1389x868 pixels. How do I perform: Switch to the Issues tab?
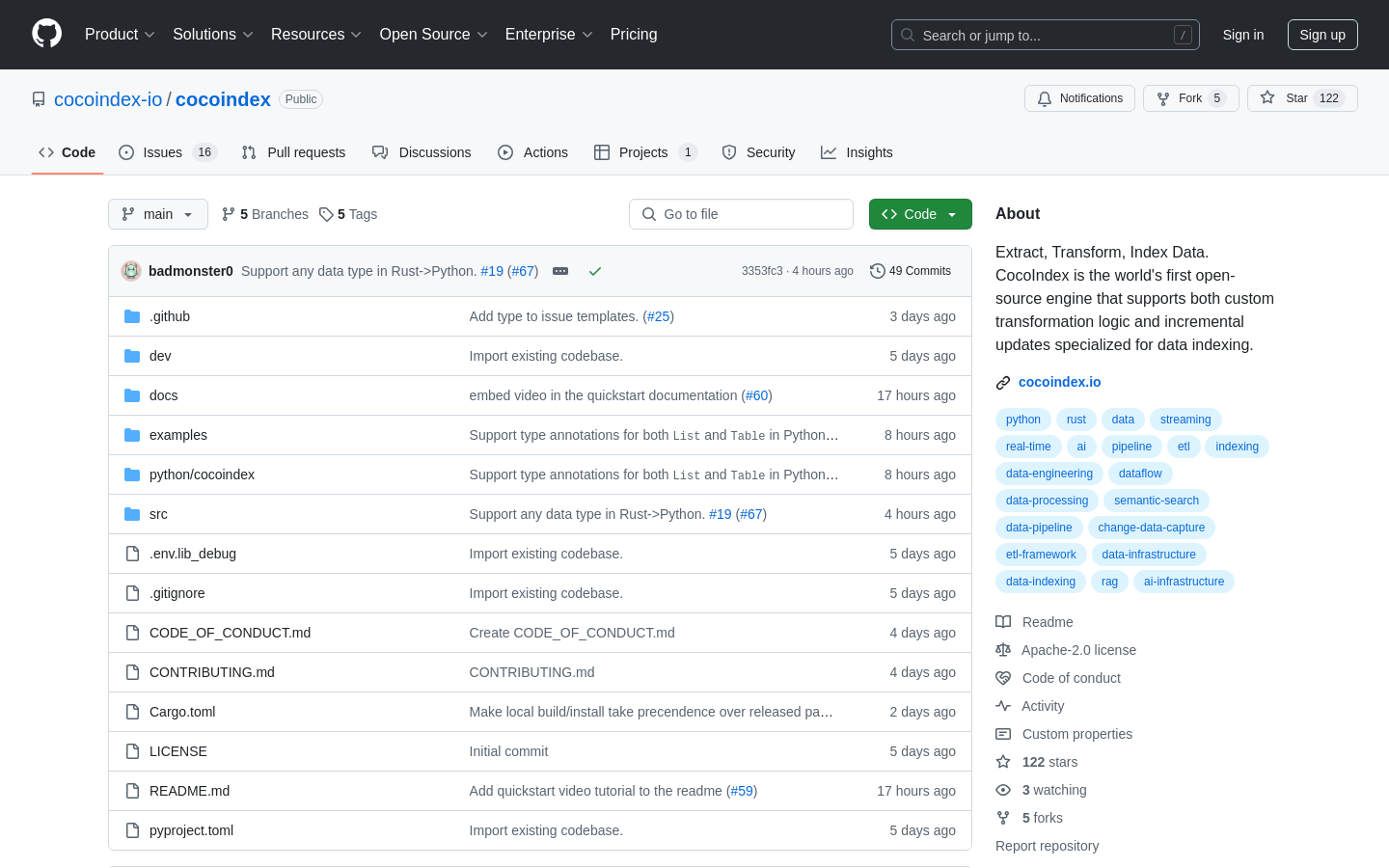pos(168,152)
